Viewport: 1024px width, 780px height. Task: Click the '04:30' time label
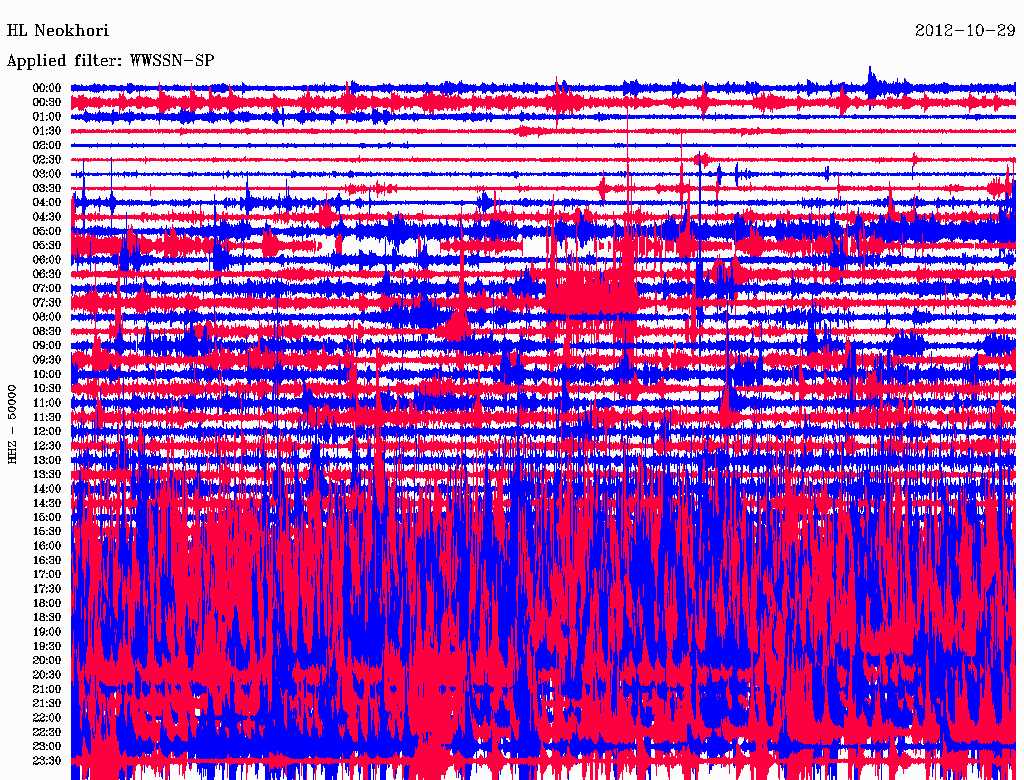47,217
